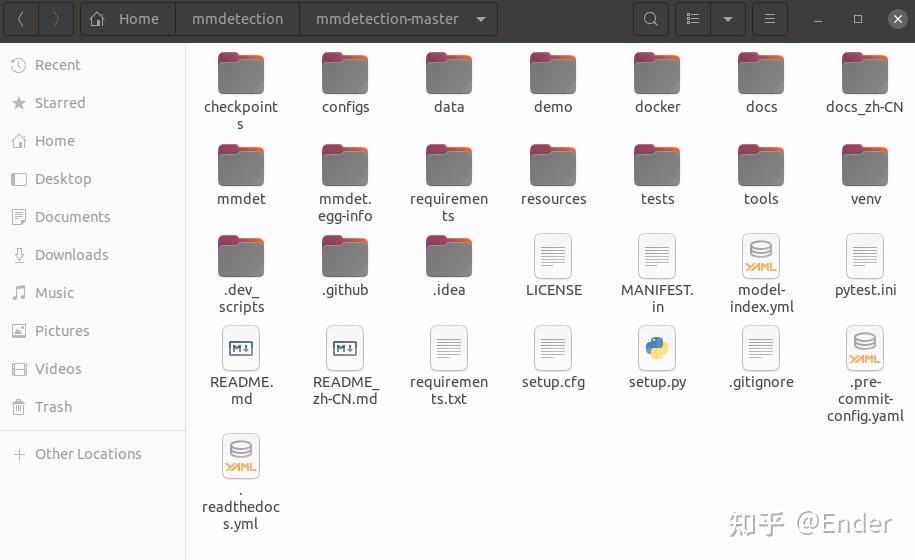The image size is (915, 560).
Task: Toggle list view mode button
Action: click(693, 19)
